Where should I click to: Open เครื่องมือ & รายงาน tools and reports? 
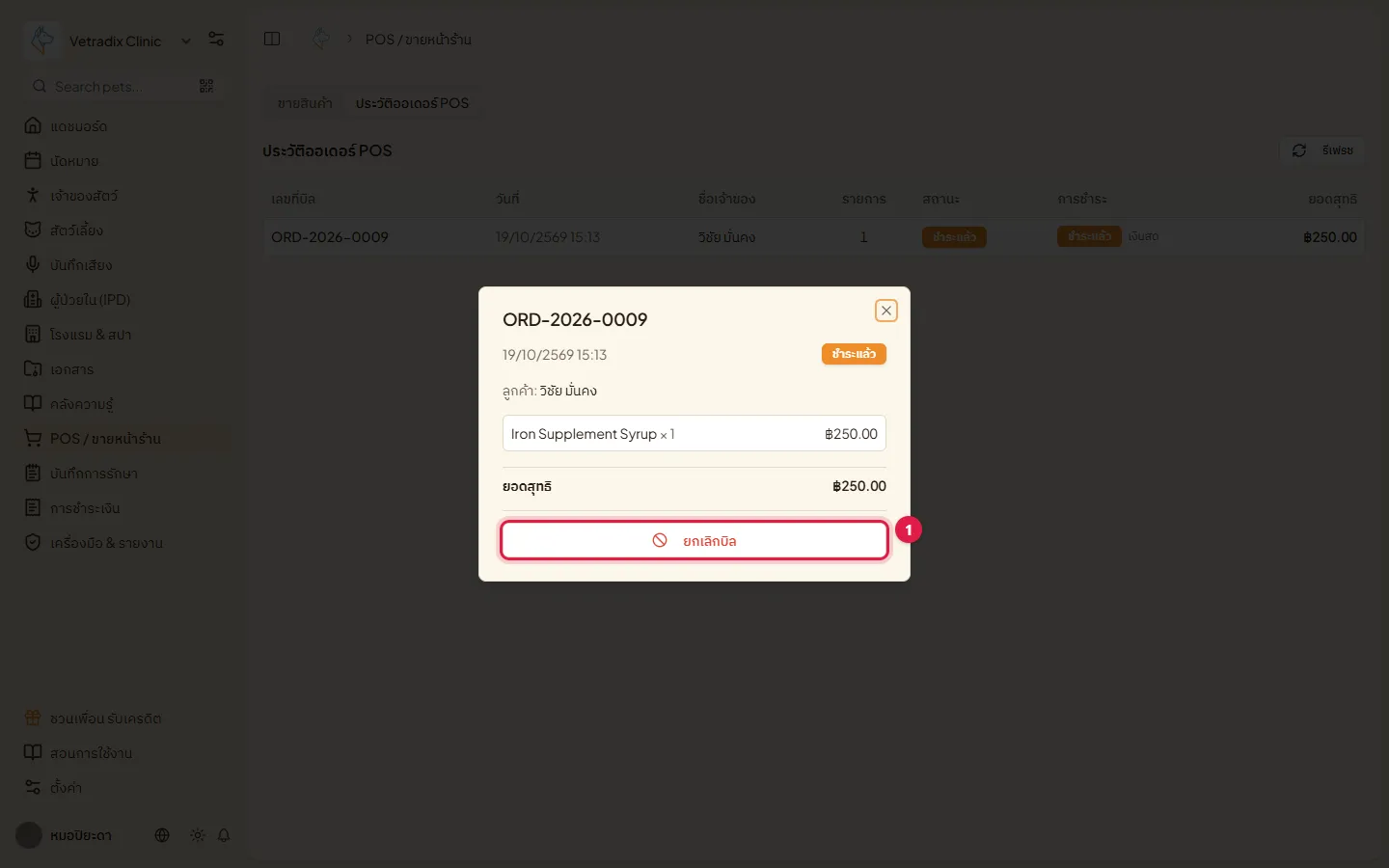coord(125,543)
